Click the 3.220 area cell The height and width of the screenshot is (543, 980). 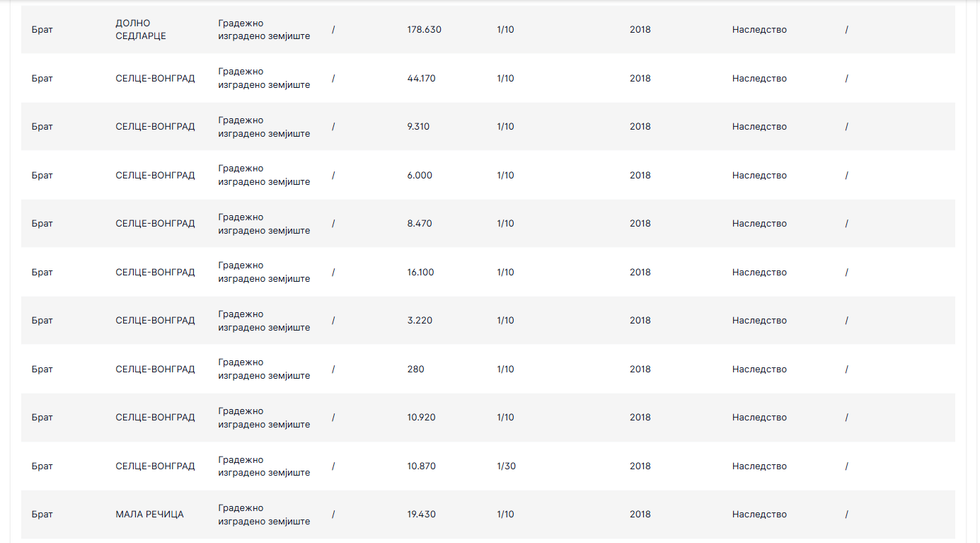coord(418,321)
